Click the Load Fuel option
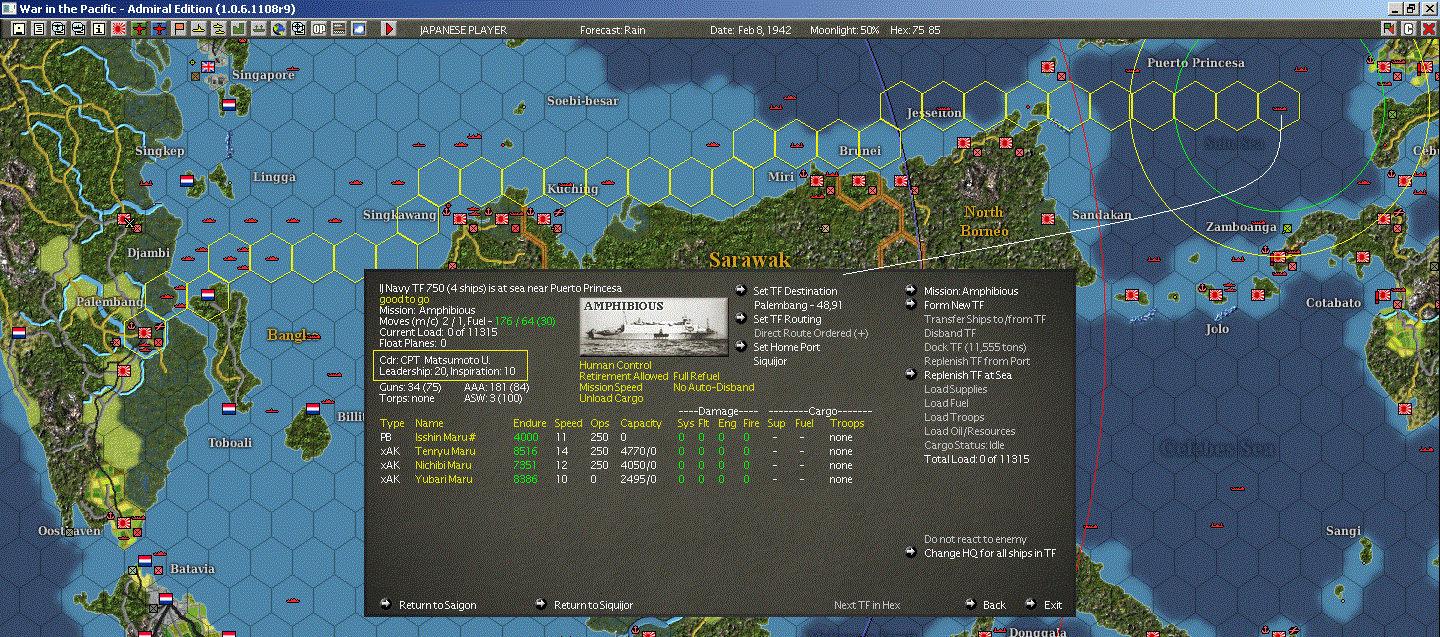Viewport: 1440px width, 637px height. point(945,403)
